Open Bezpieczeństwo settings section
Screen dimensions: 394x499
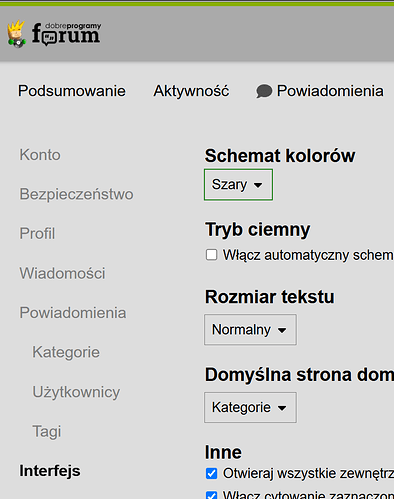tap(76, 194)
